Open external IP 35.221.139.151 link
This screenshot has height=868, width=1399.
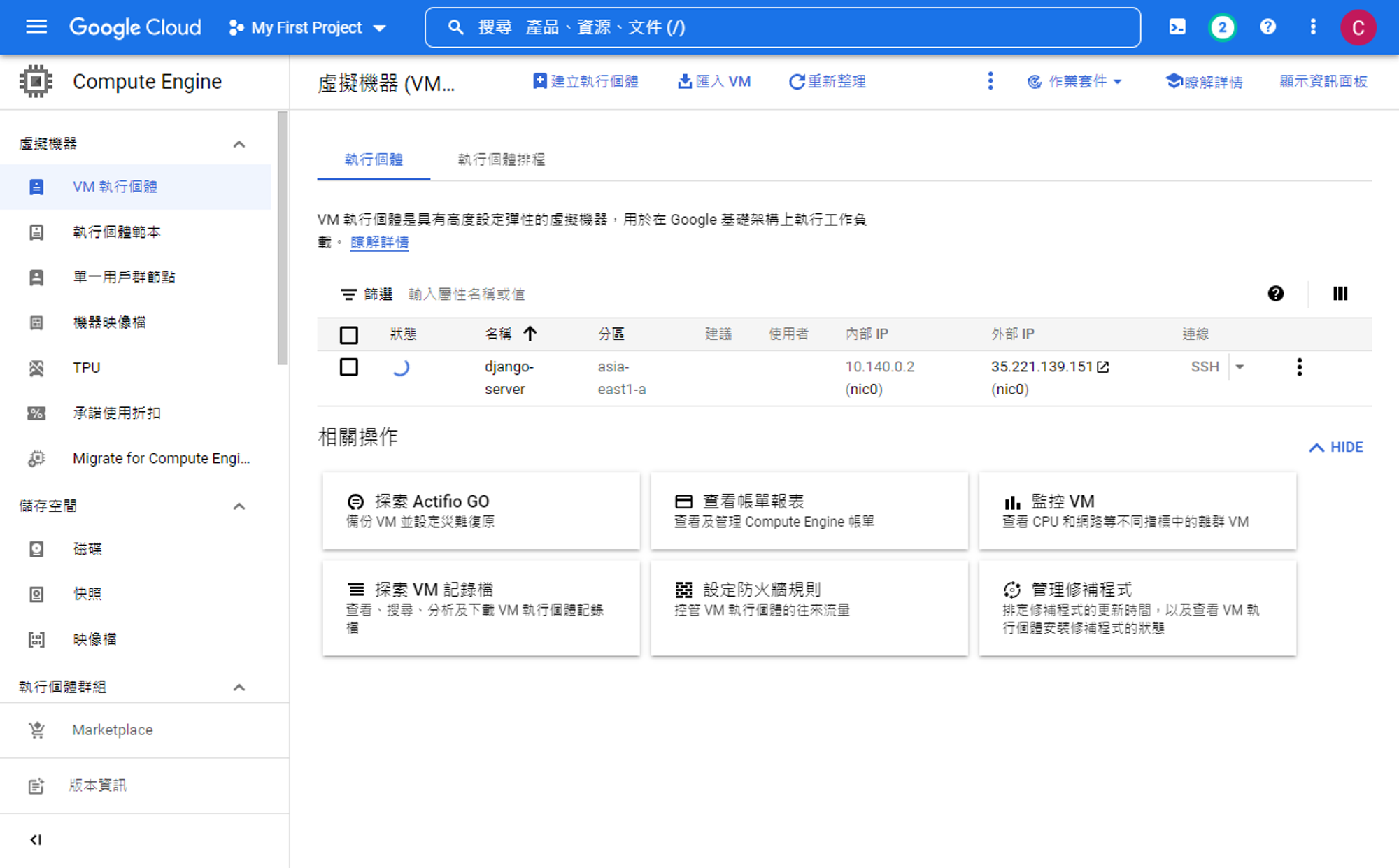click(x=1049, y=367)
